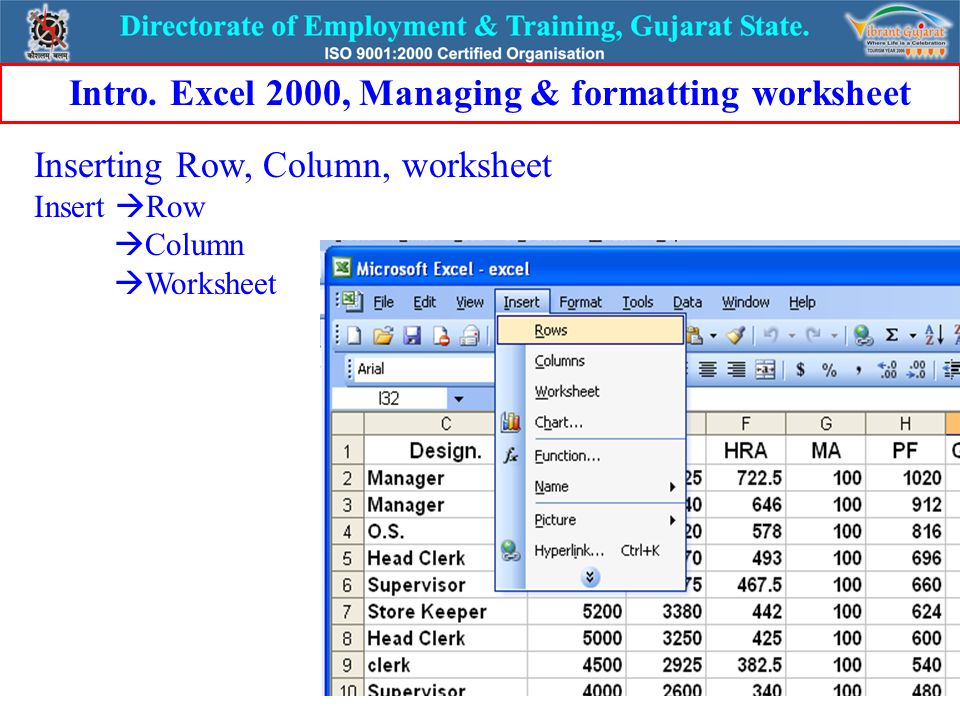
Task: Choose Rows from the Insert menu
Action: pos(590,331)
